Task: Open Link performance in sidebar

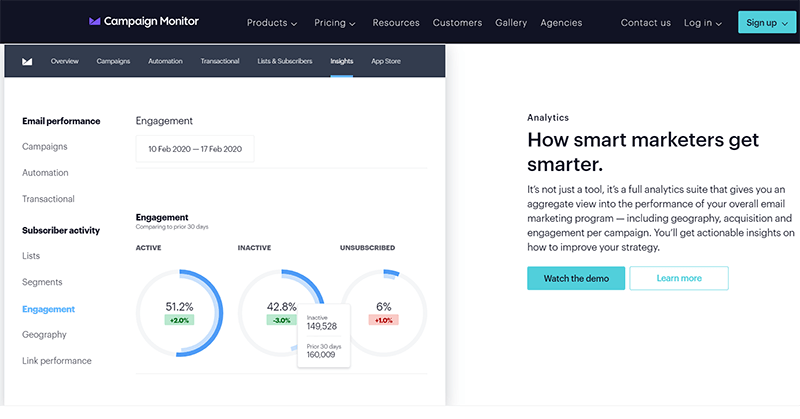Action: pos(56,361)
